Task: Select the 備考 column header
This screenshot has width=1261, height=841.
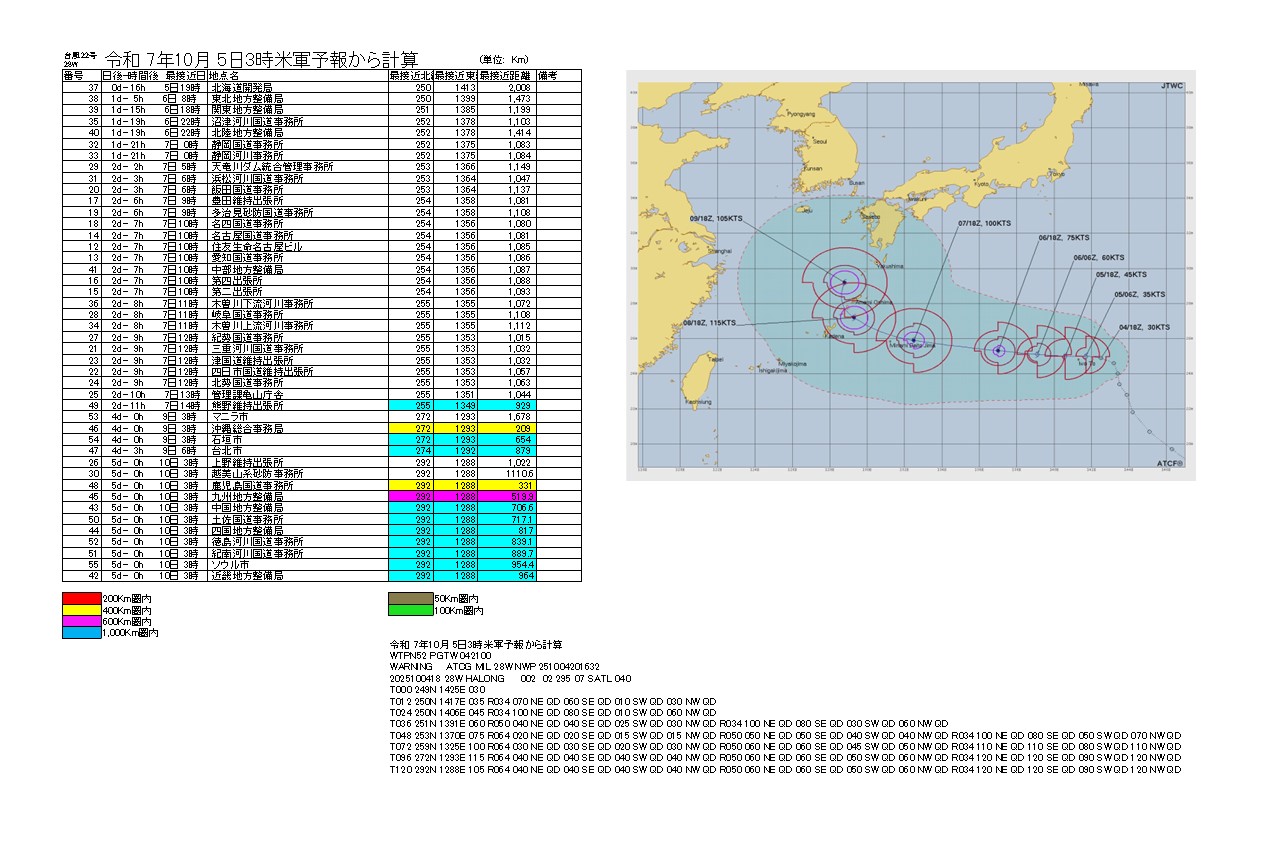Action: point(548,76)
